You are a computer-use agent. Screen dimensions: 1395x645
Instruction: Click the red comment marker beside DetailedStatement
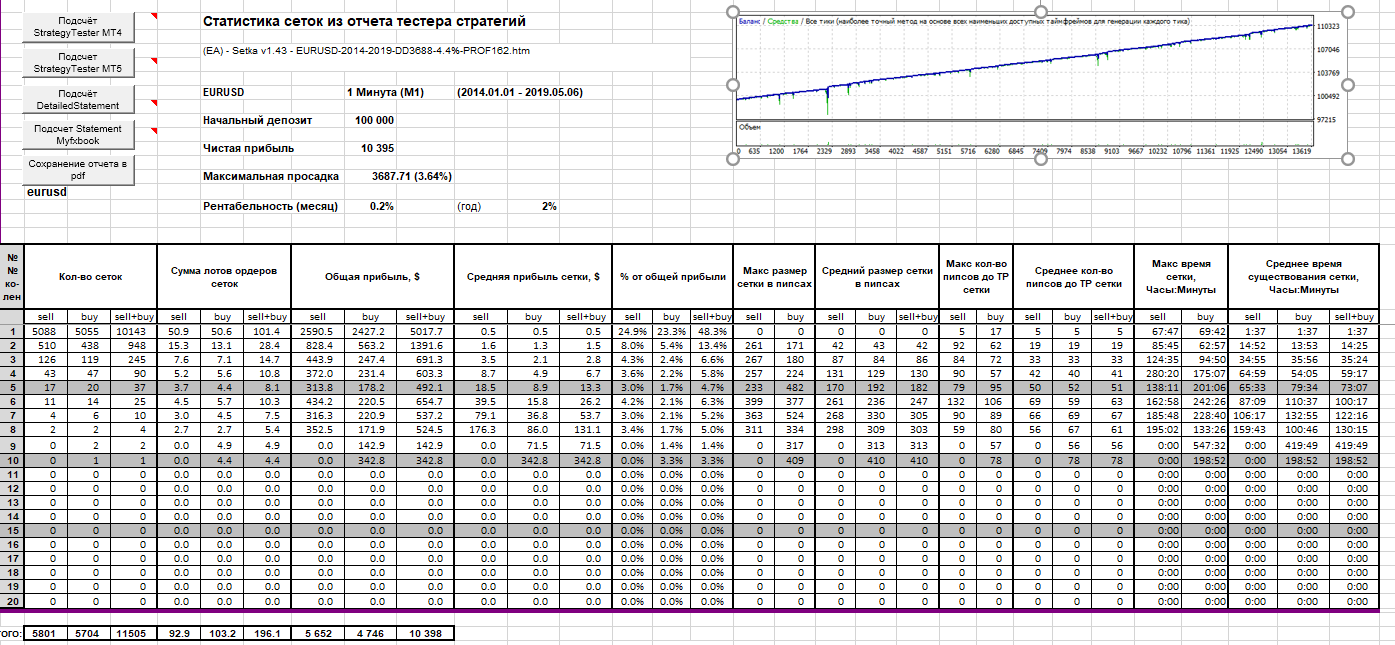153,102
